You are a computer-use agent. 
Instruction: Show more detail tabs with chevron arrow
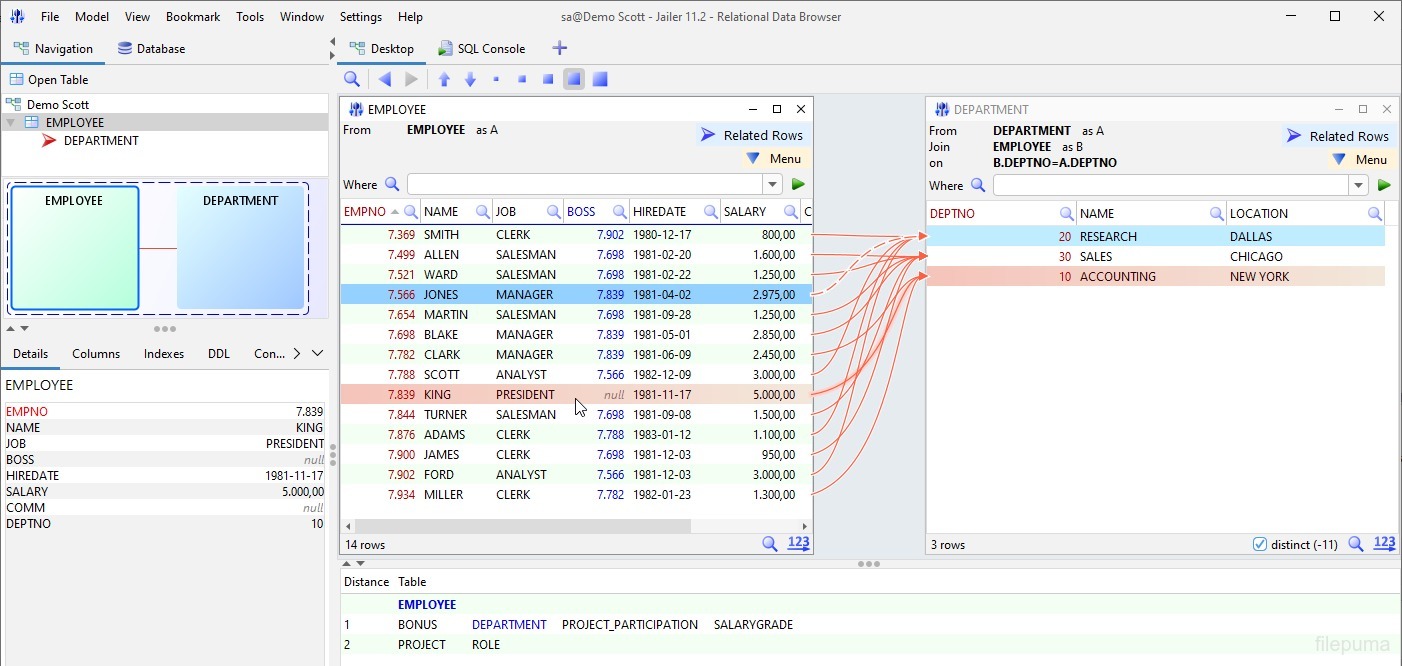pos(296,353)
